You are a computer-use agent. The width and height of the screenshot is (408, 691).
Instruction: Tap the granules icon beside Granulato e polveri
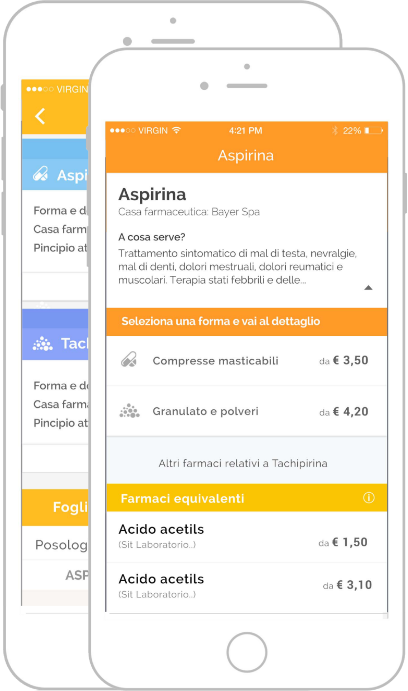point(129,411)
